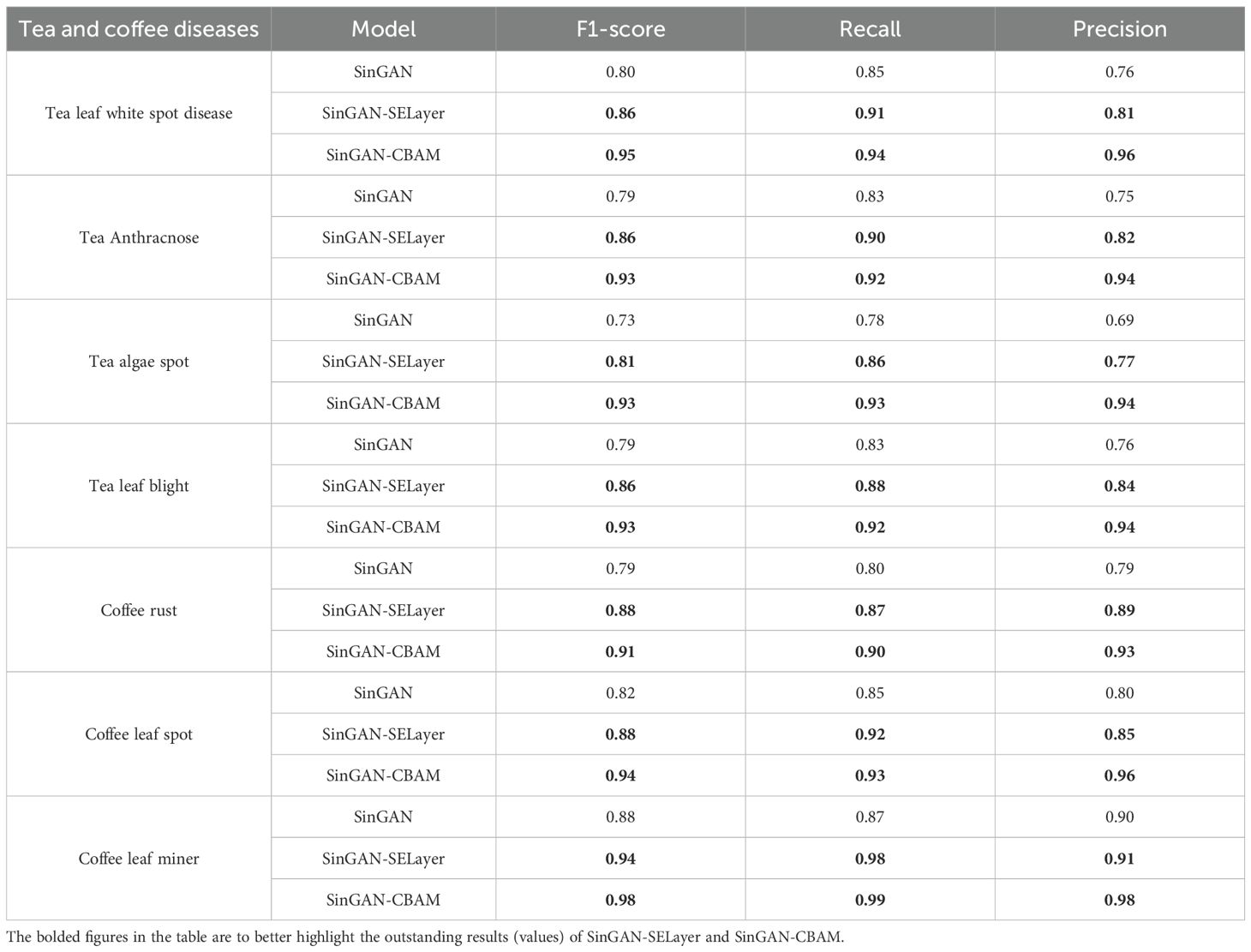Image resolution: width=1251 pixels, height=952 pixels.
Task: Click SinGAN-SELayer precision 0.89 for Coffee rust
Action: 1119,610
